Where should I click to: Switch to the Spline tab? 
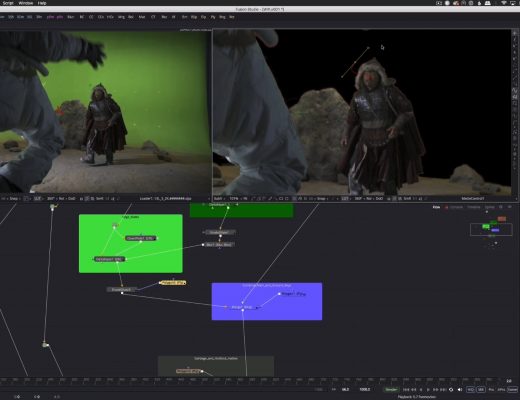point(490,207)
